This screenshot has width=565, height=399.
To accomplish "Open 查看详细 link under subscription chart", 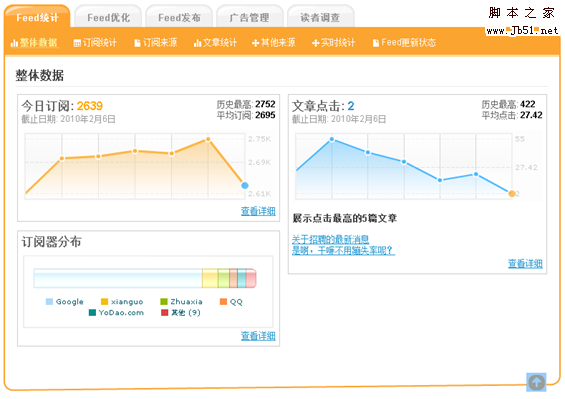I will pyautogui.click(x=258, y=211).
